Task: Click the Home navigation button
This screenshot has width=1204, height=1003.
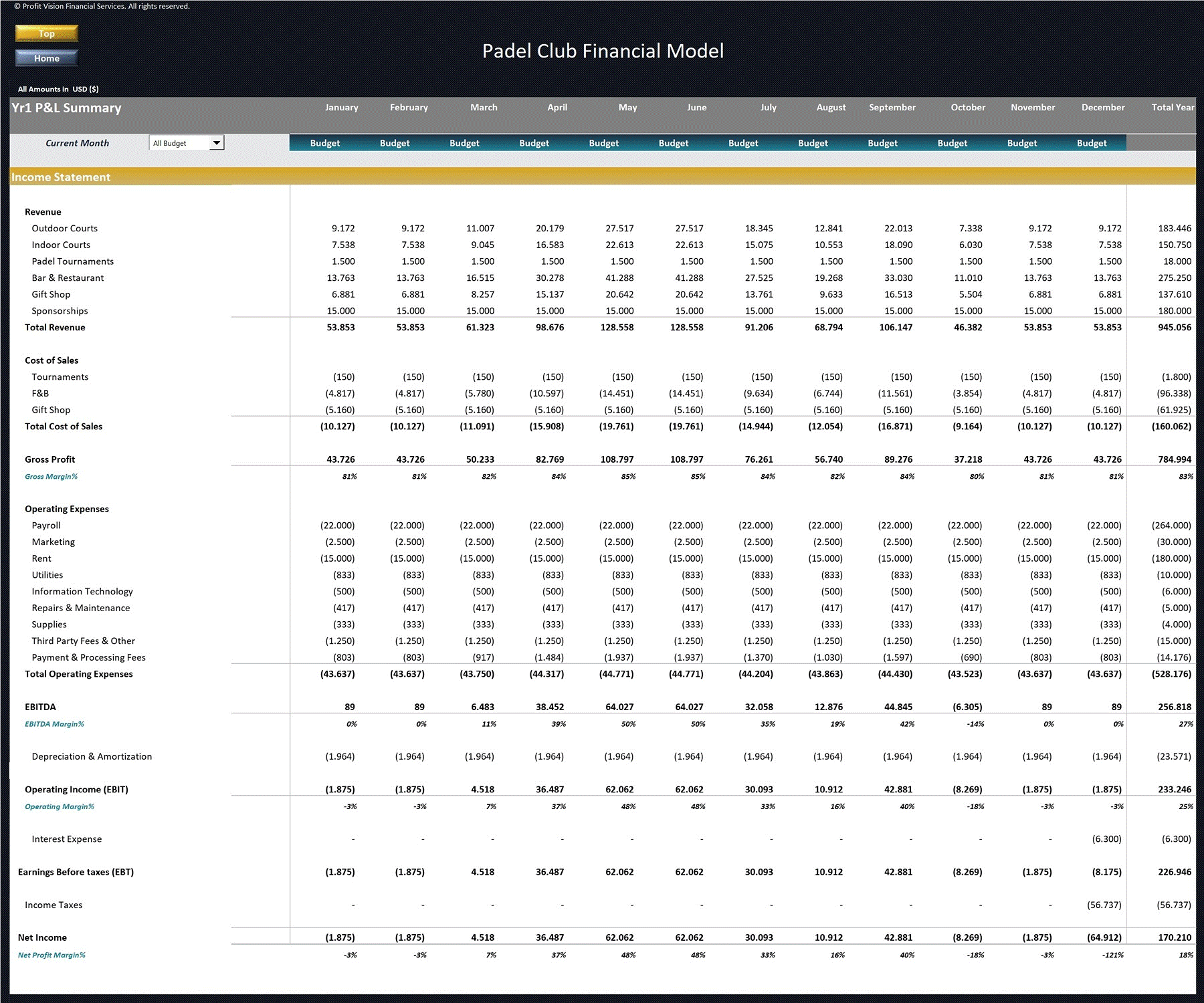Action: (x=45, y=58)
